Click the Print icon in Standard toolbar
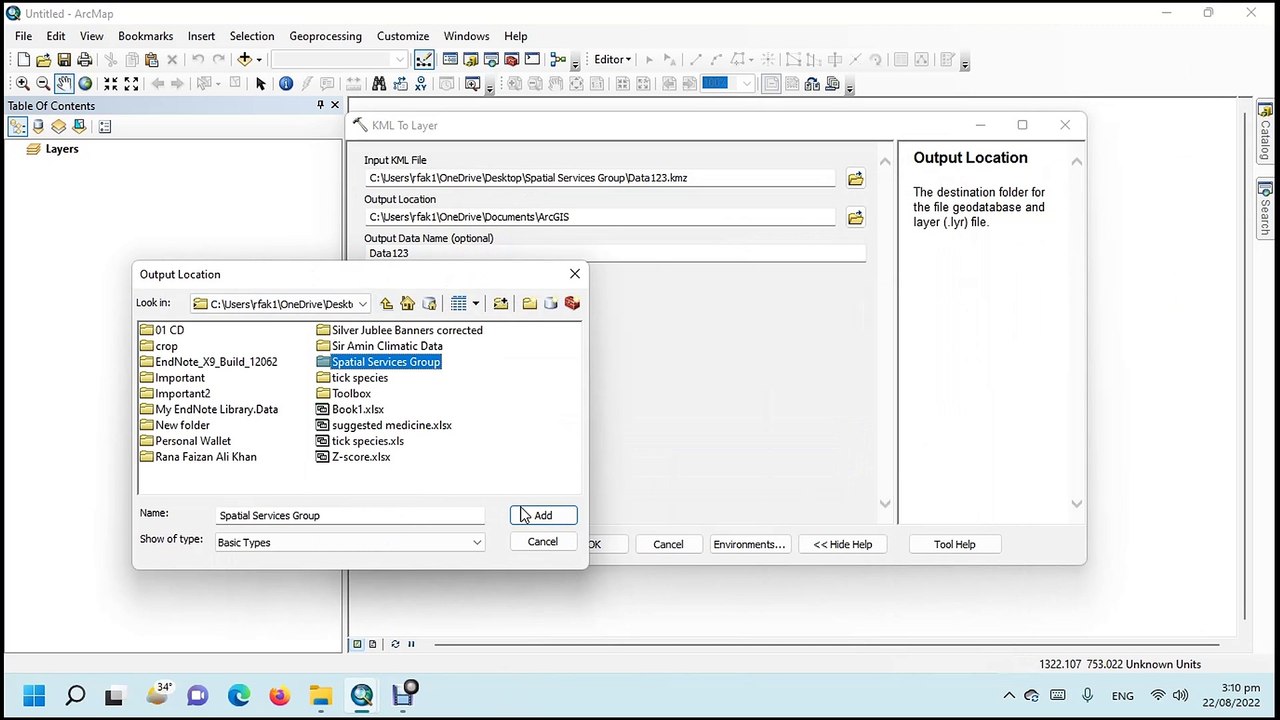The image size is (1280, 720). [x=85, y=60]
